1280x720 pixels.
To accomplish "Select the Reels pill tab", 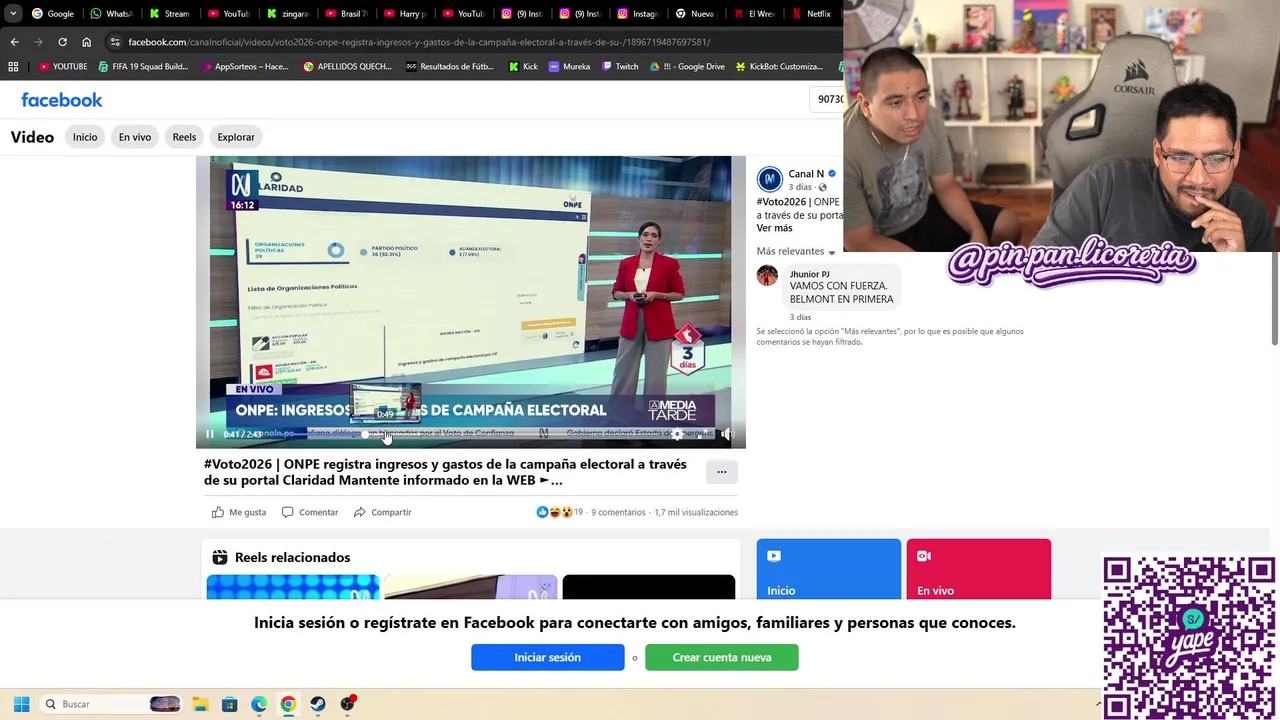I will pos(184,137).
